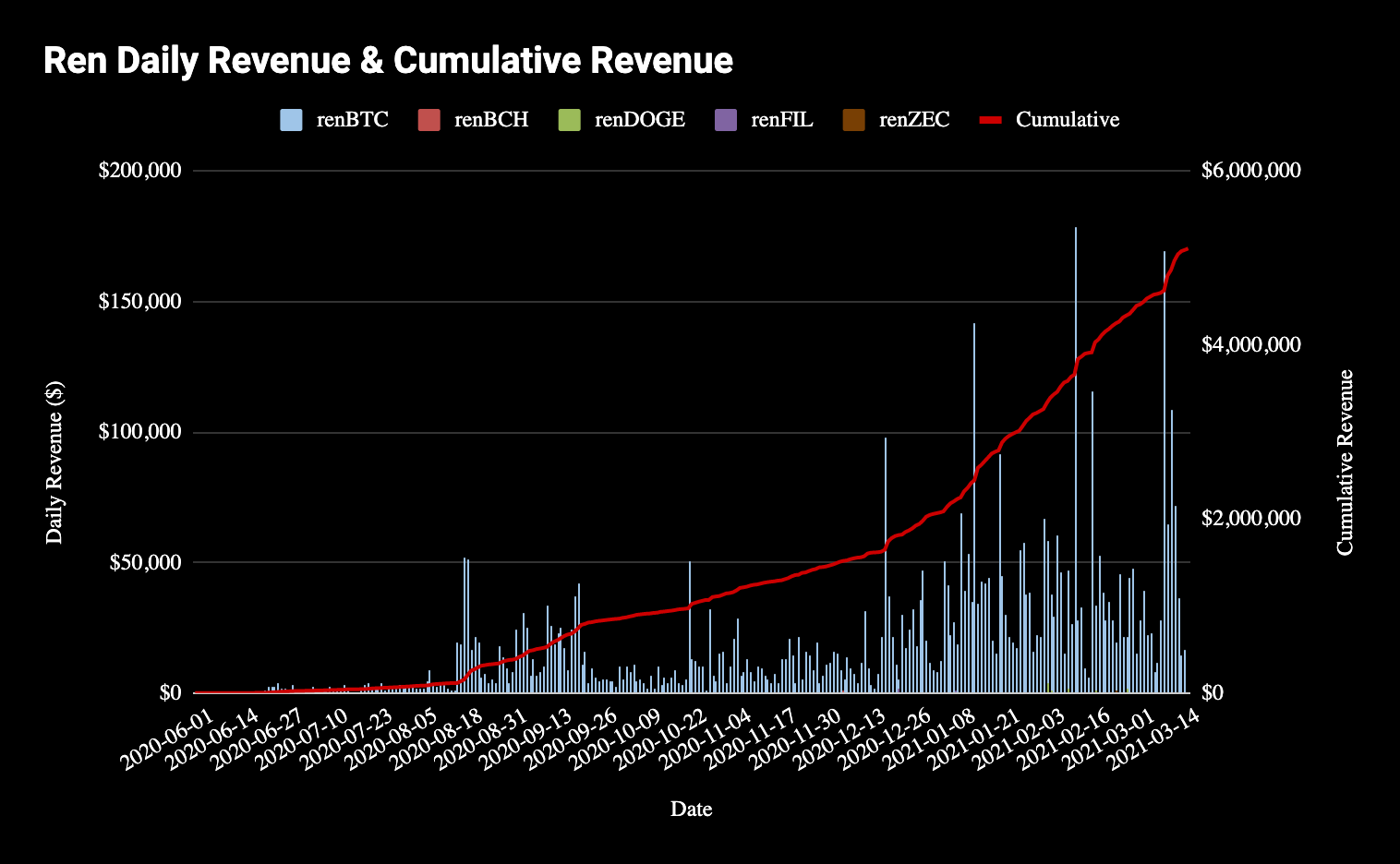Click the end point of the red cumulative line
The width and height of the screenshot is (1400, 864).
pos(1188,249)
